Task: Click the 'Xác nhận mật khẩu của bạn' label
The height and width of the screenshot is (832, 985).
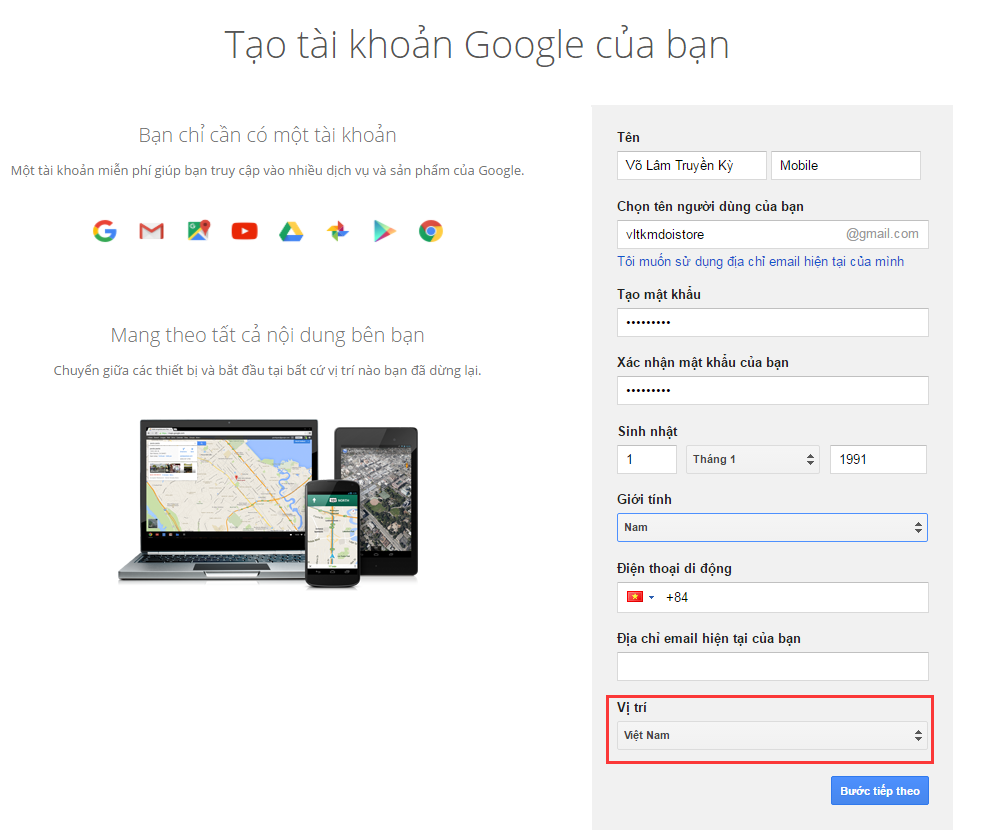Action: 702,362
